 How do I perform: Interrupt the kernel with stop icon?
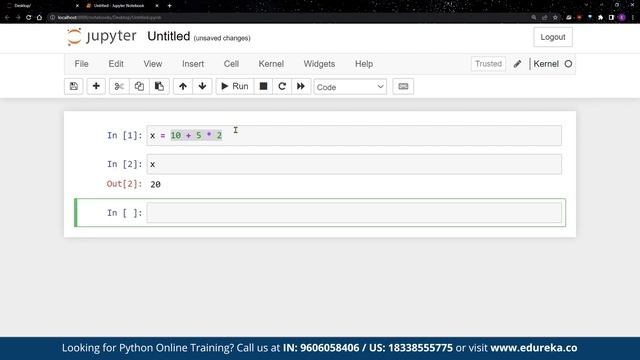pyautogui.click(x=263, y=86)
